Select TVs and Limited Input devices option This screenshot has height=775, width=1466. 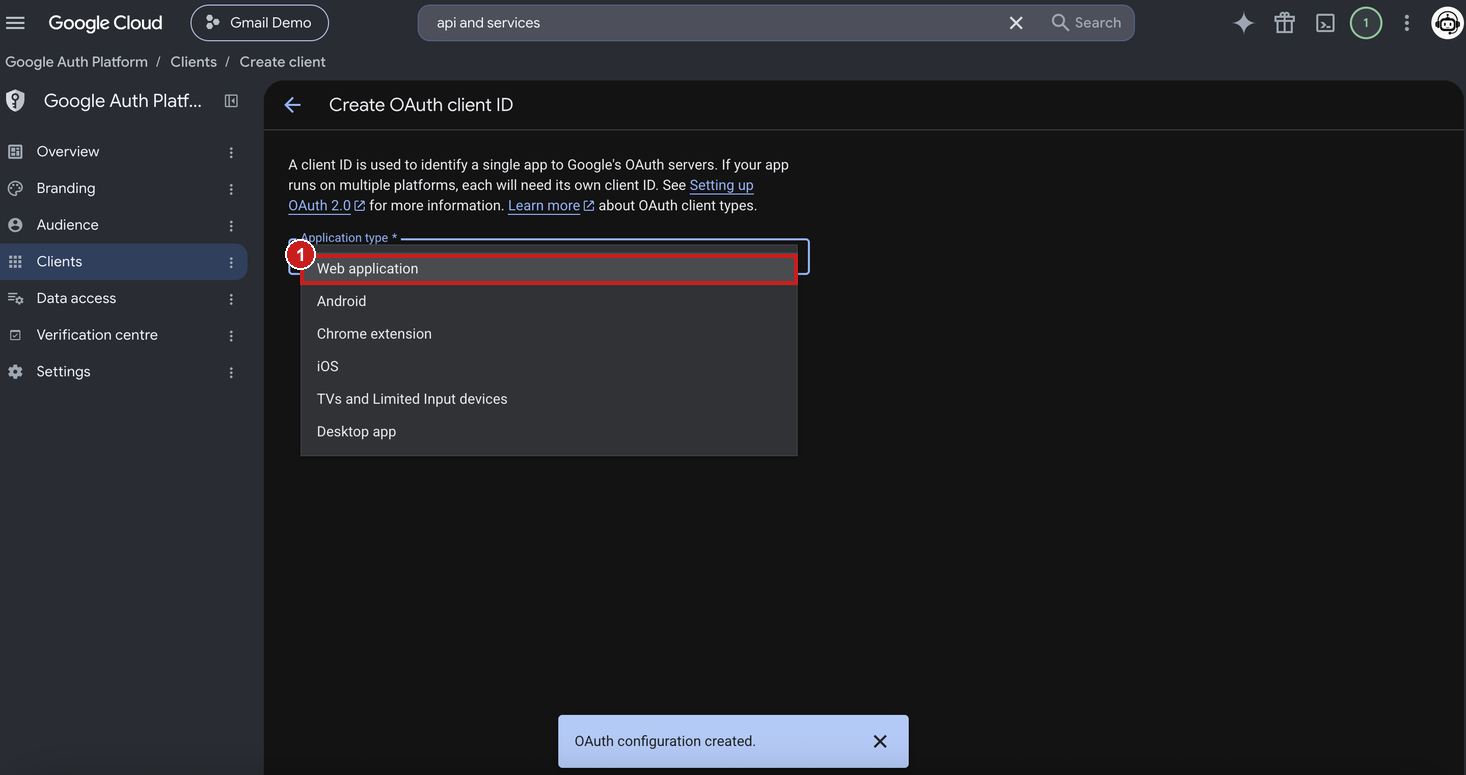click(549, 399)
